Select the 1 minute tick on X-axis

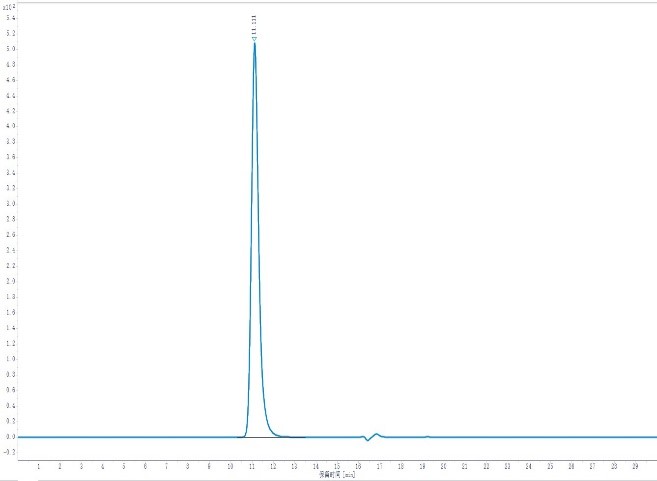(38, 466)
